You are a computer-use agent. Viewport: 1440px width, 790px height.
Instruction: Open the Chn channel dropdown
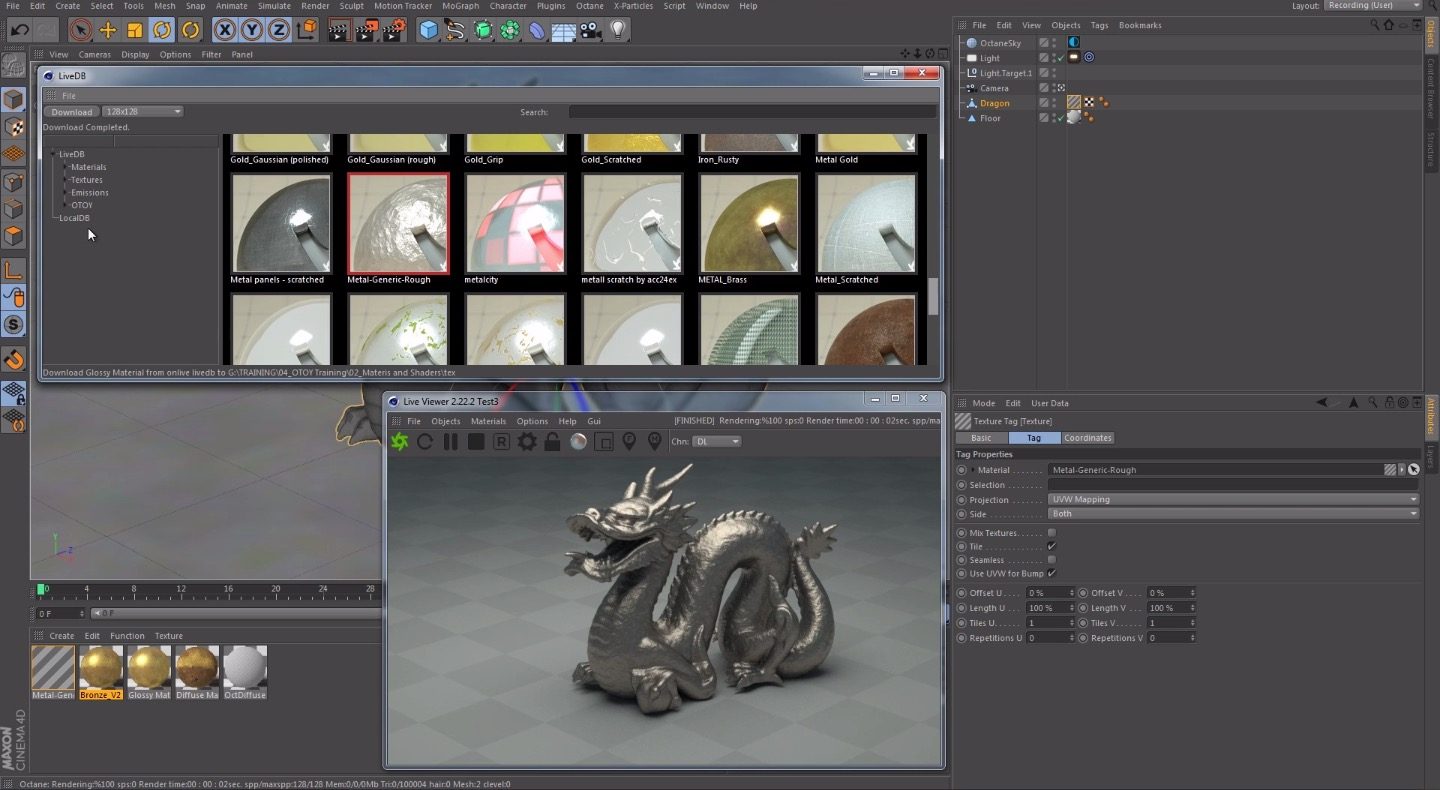coord(717,441)
